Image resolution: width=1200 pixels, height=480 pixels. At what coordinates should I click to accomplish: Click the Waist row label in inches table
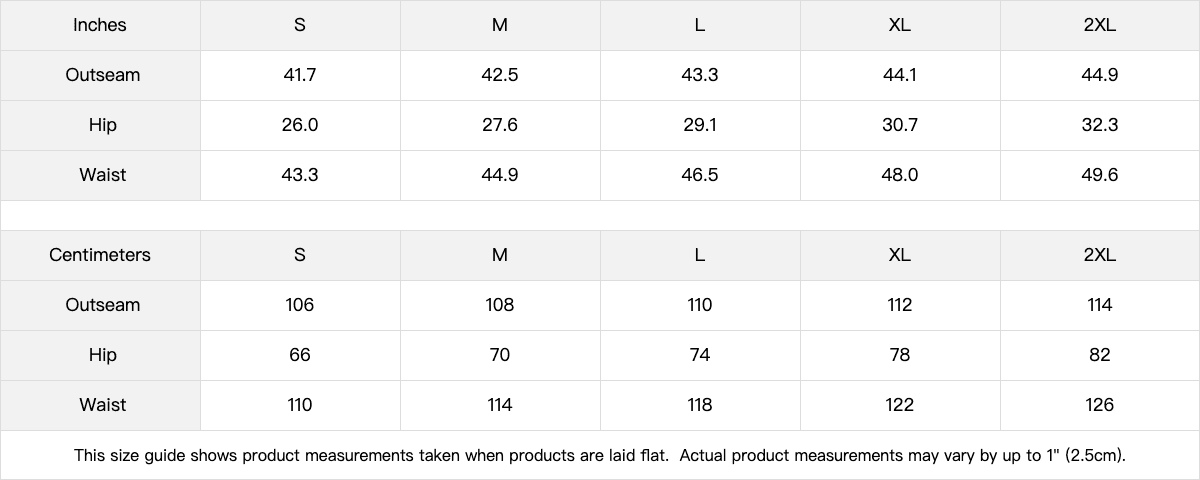[x=102, y=175]
